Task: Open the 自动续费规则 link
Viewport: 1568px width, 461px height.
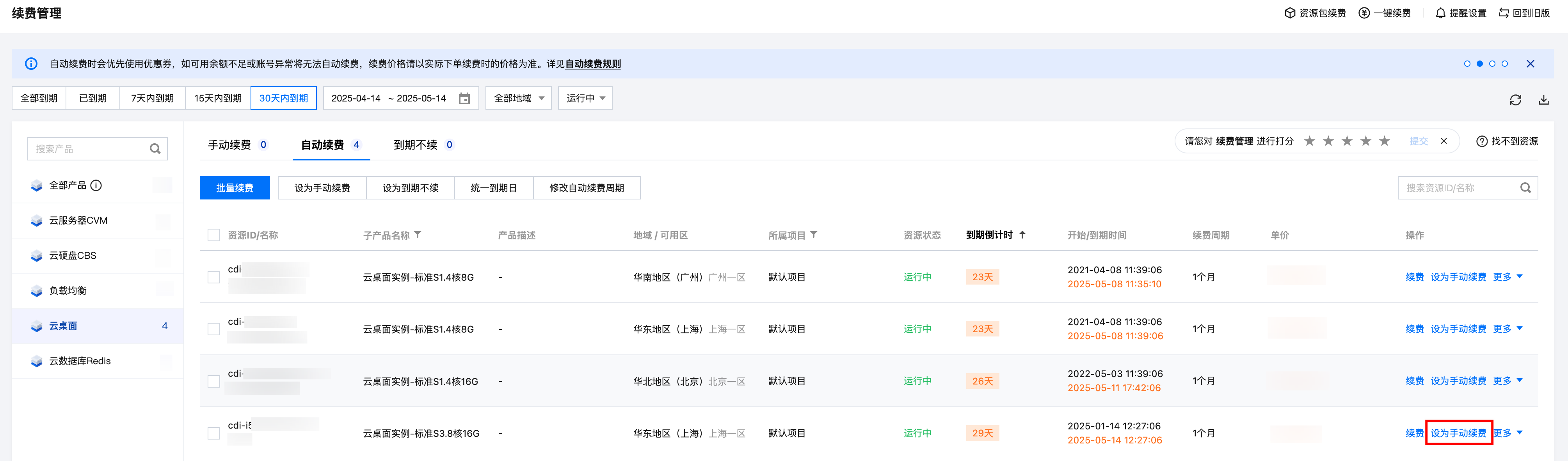Action: point(593,64)
